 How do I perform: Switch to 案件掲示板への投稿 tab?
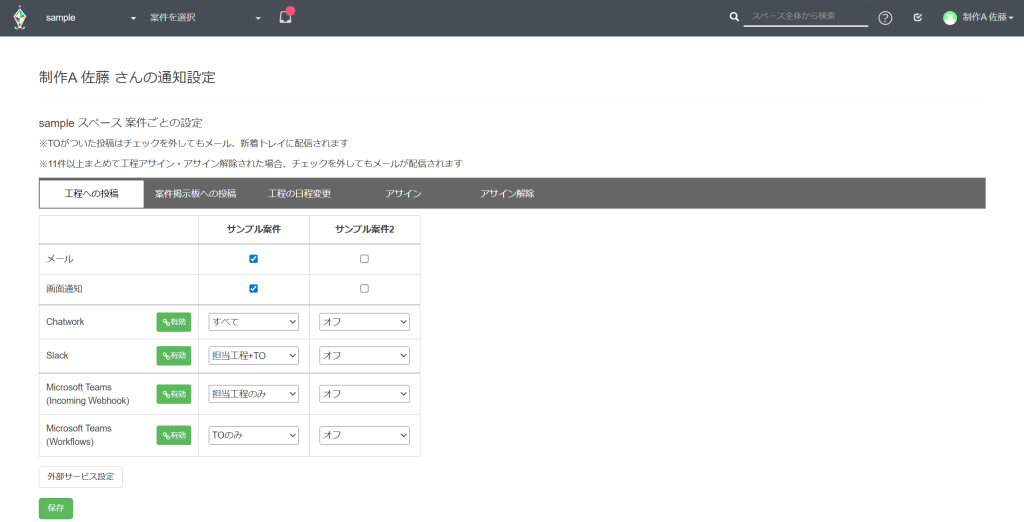point(195,193)
